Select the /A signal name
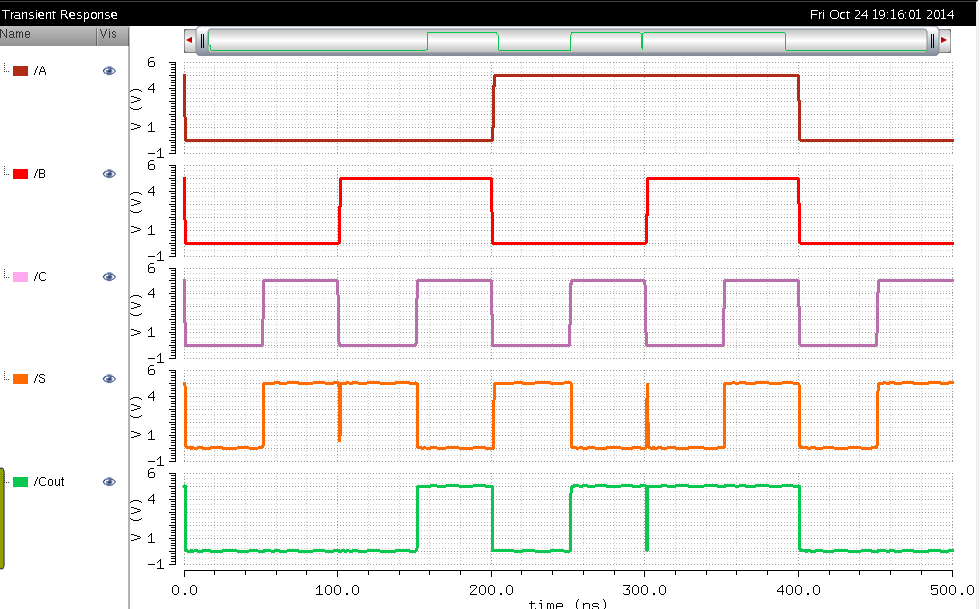This screenshot has width=980, height=609. [40, 71]
